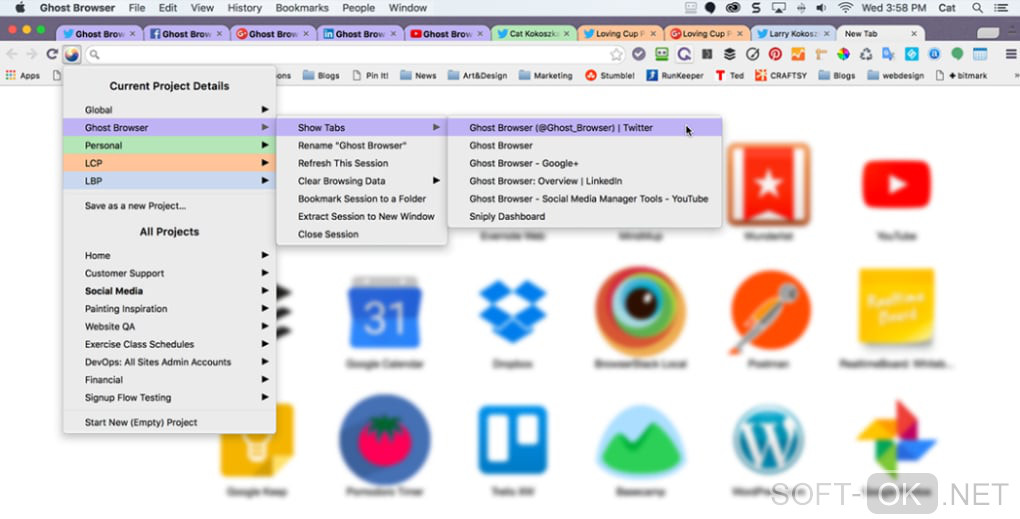Switch to the Cat Kokoszka Twitter tab

531,33
